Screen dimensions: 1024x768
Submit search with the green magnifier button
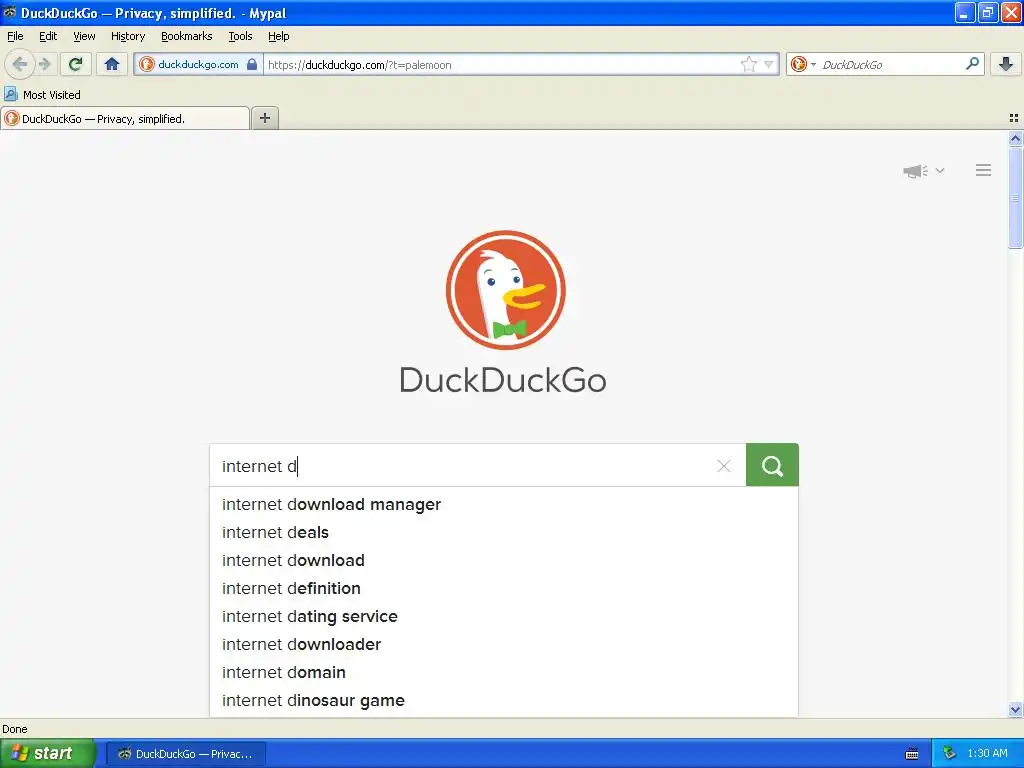point(772,465)
